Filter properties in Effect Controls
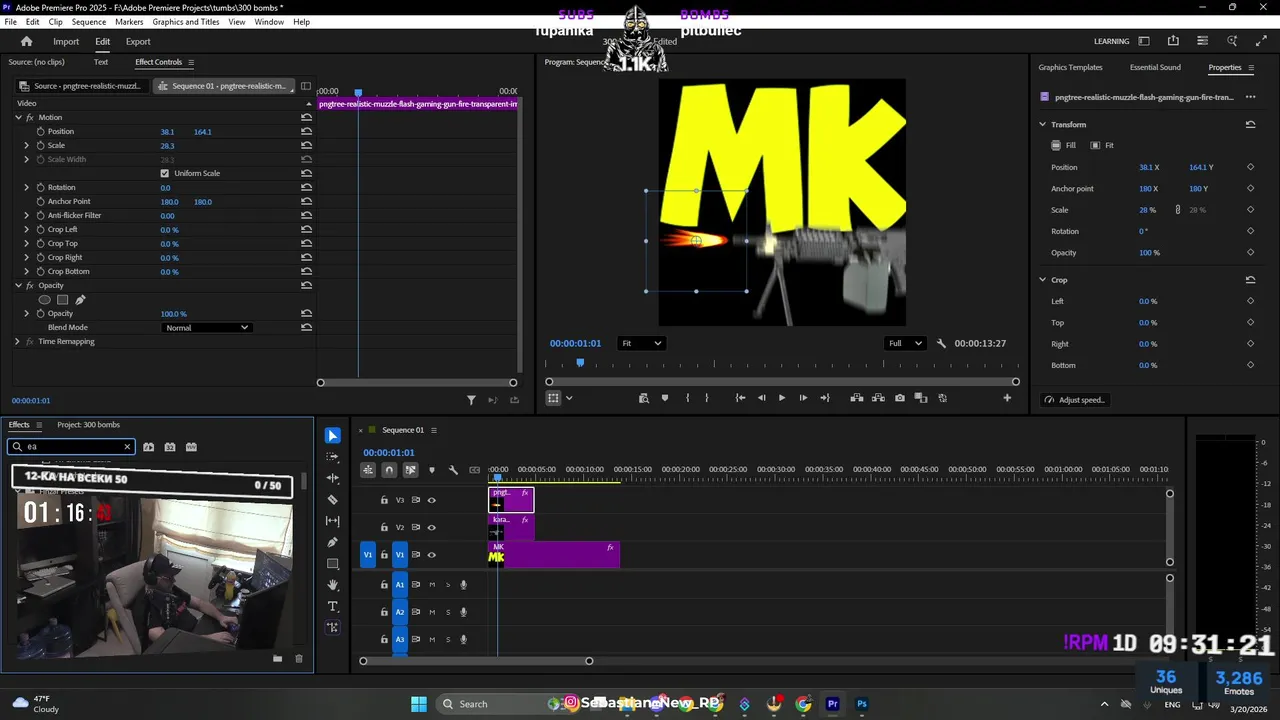1280x720 pixels. point(471,400)
